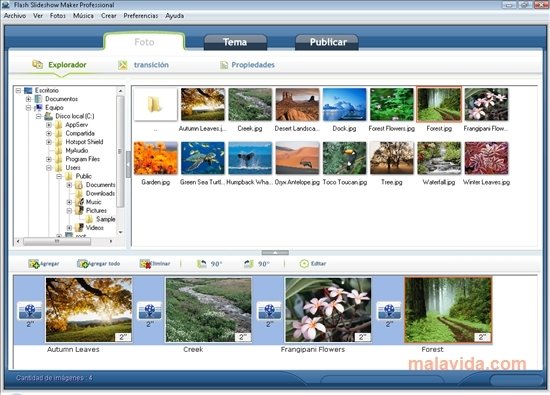This screenshot has height=395, width=550.
Task: Expand the Documentos tree node
Action: (x=28, y=99)
